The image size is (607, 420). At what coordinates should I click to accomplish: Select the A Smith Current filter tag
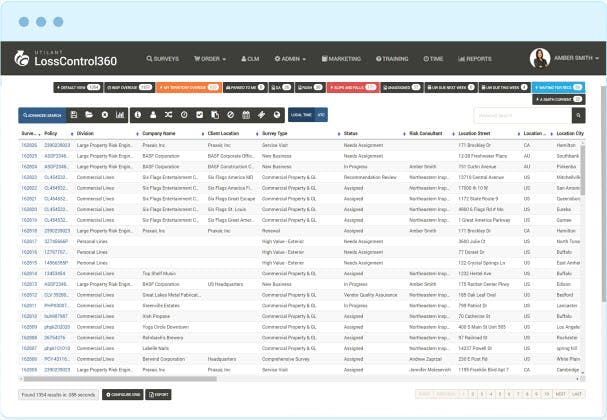[x=559, y=99]
